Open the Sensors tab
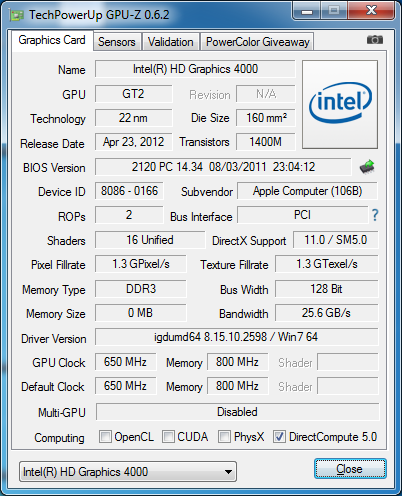Image resolution: width=402 pixels, height=496 pixels. tap(117, 42)
